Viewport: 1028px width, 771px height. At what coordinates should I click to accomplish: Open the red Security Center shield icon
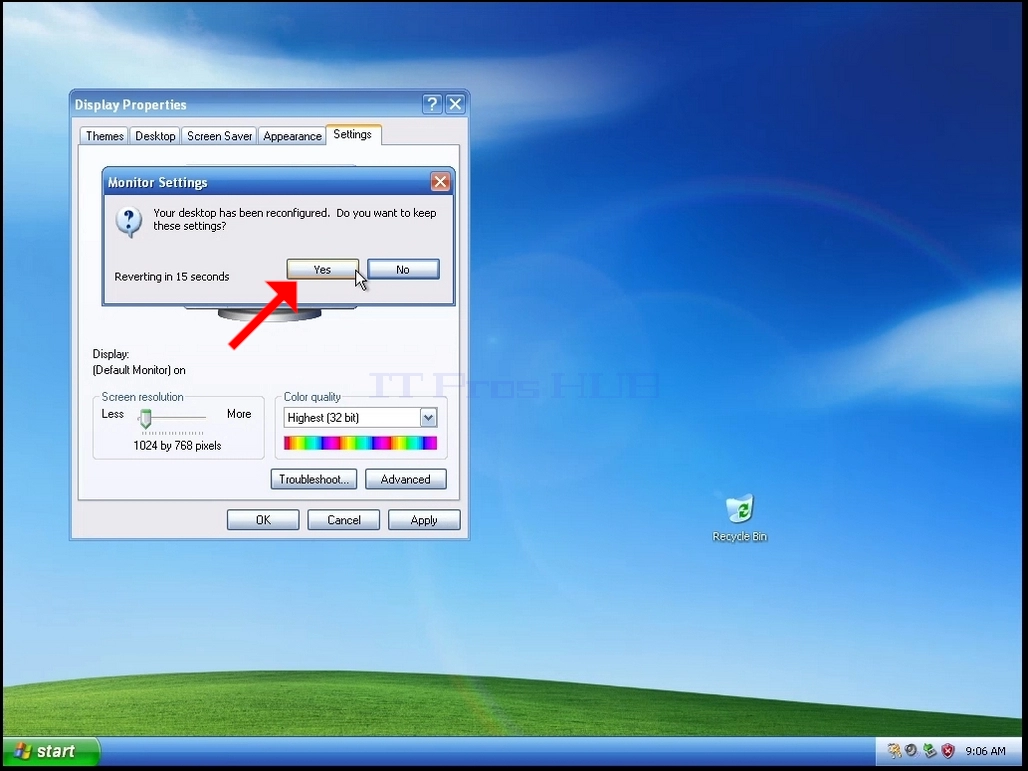(947, 750)
